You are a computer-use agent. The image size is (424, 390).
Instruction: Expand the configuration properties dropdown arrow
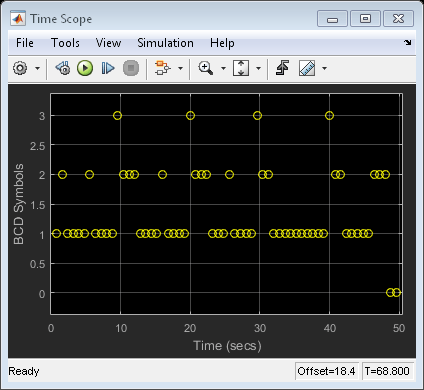point(37,68)
